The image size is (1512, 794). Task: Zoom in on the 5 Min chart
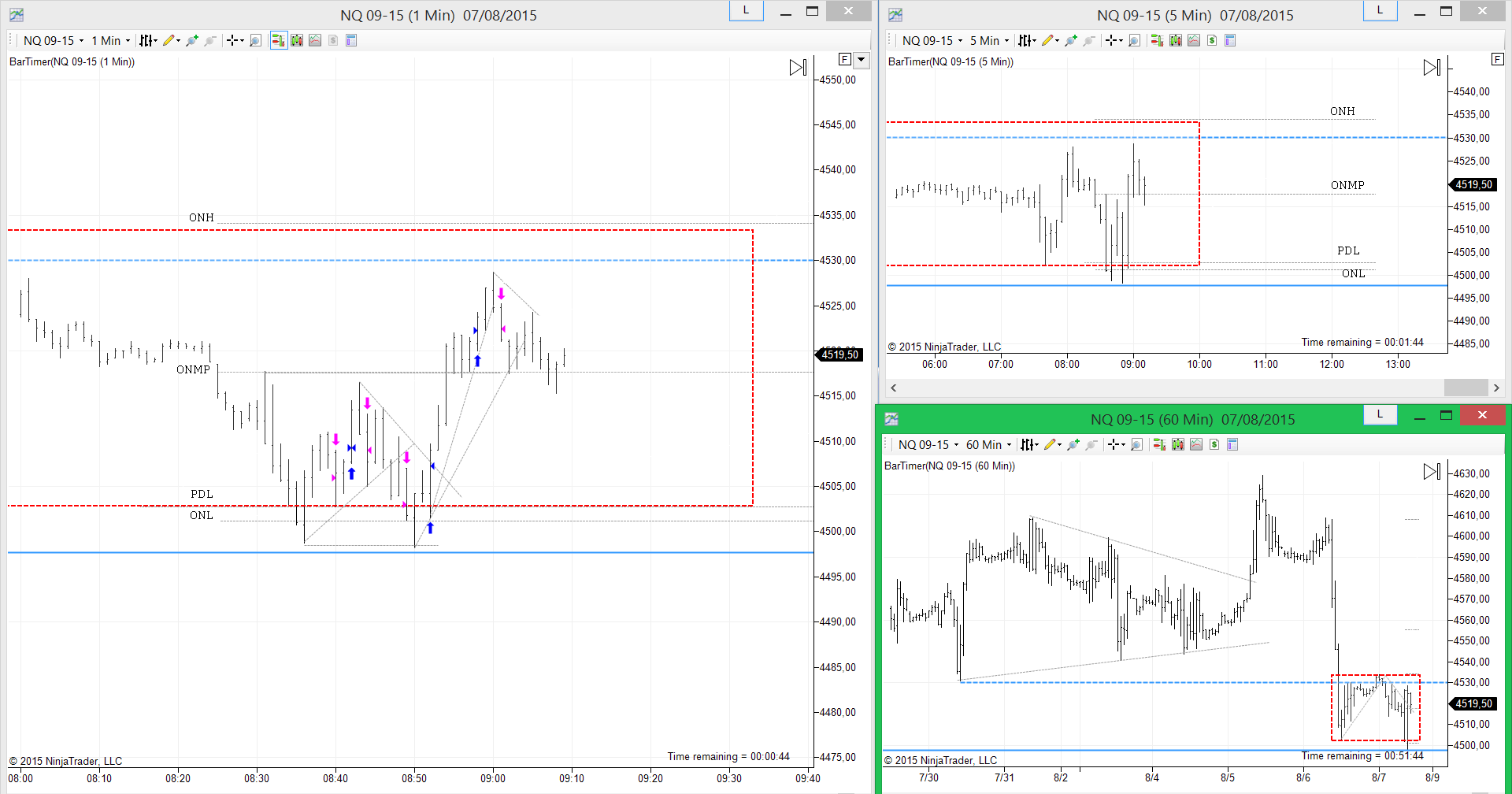[x=1071, y=40]
